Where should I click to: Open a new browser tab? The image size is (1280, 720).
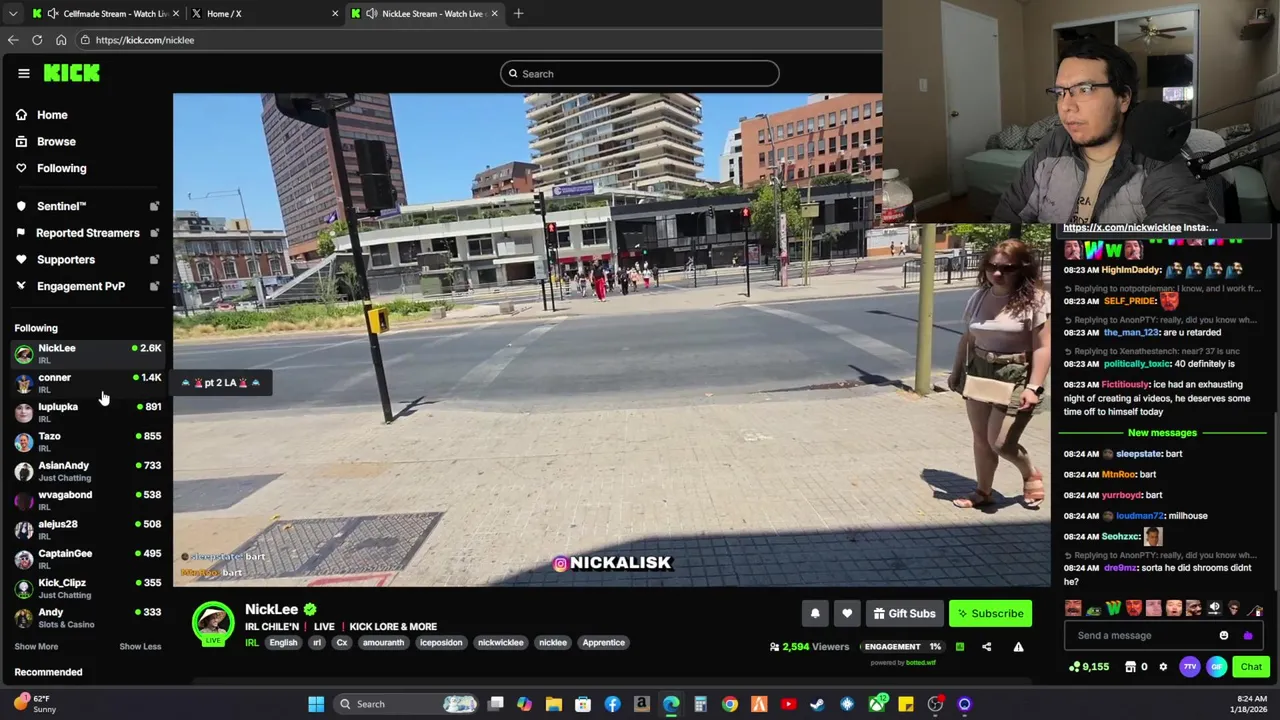point(519,14)
